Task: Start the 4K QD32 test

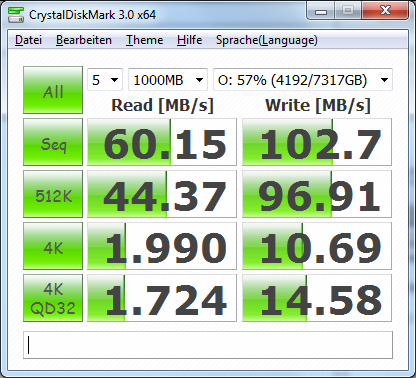Action: coord(53,298)
